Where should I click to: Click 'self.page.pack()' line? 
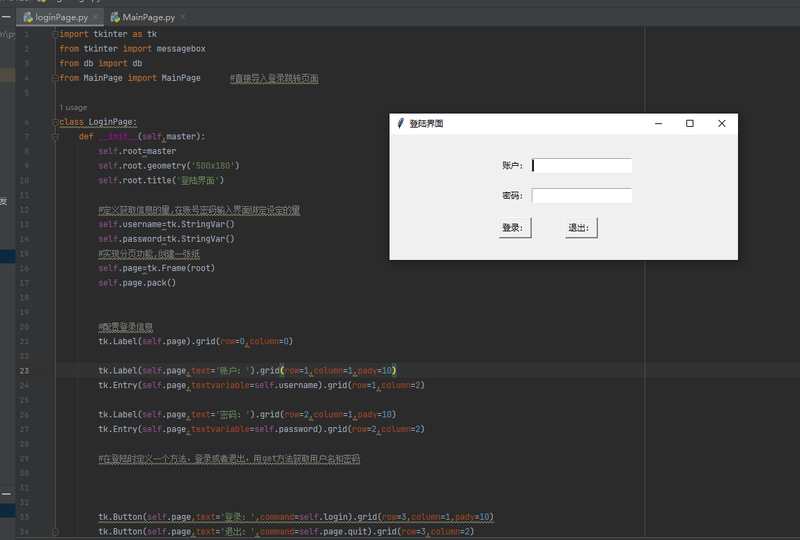(x=137, y=283)
